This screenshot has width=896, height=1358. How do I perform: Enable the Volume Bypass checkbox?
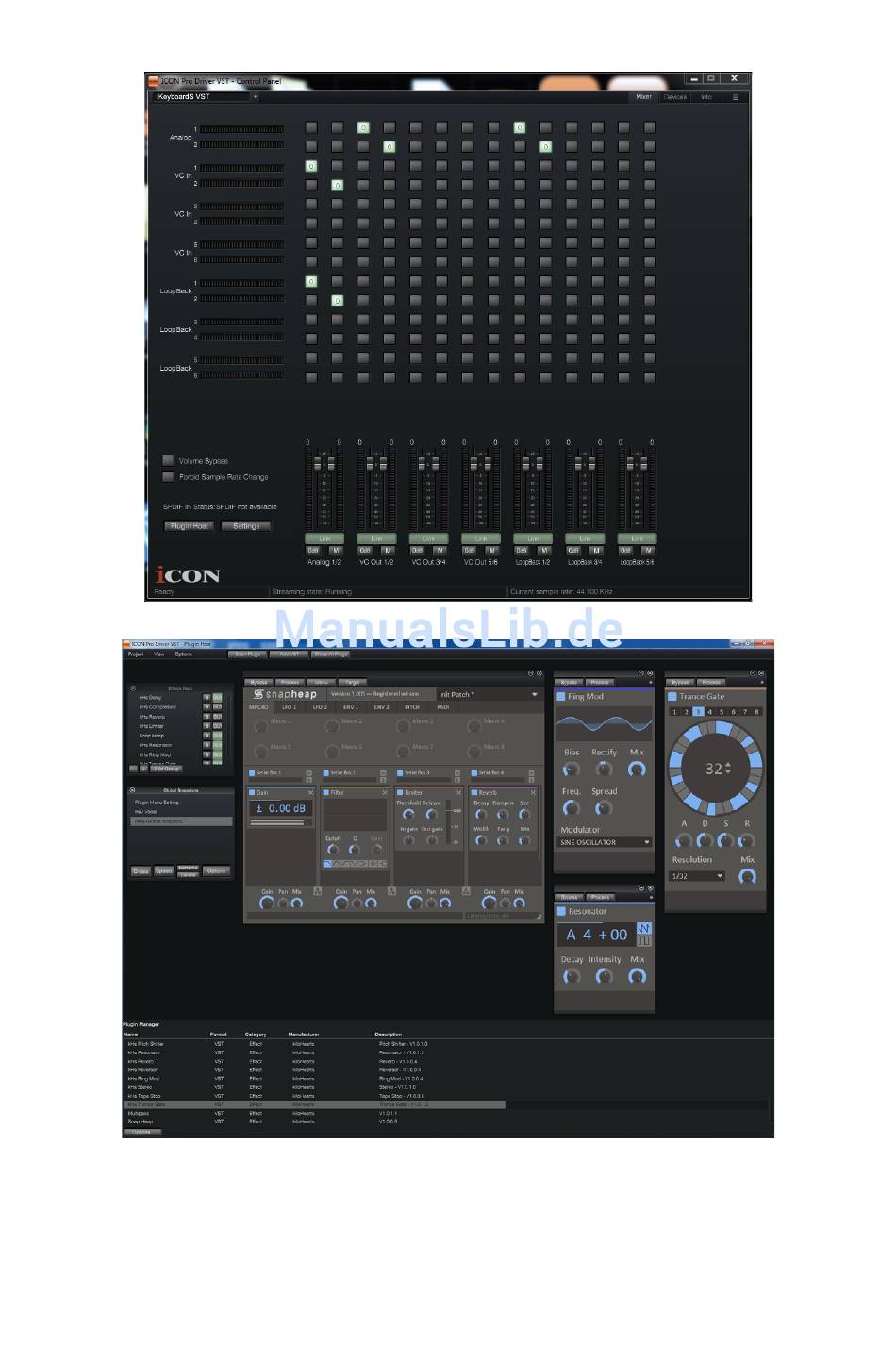(168, 460)
